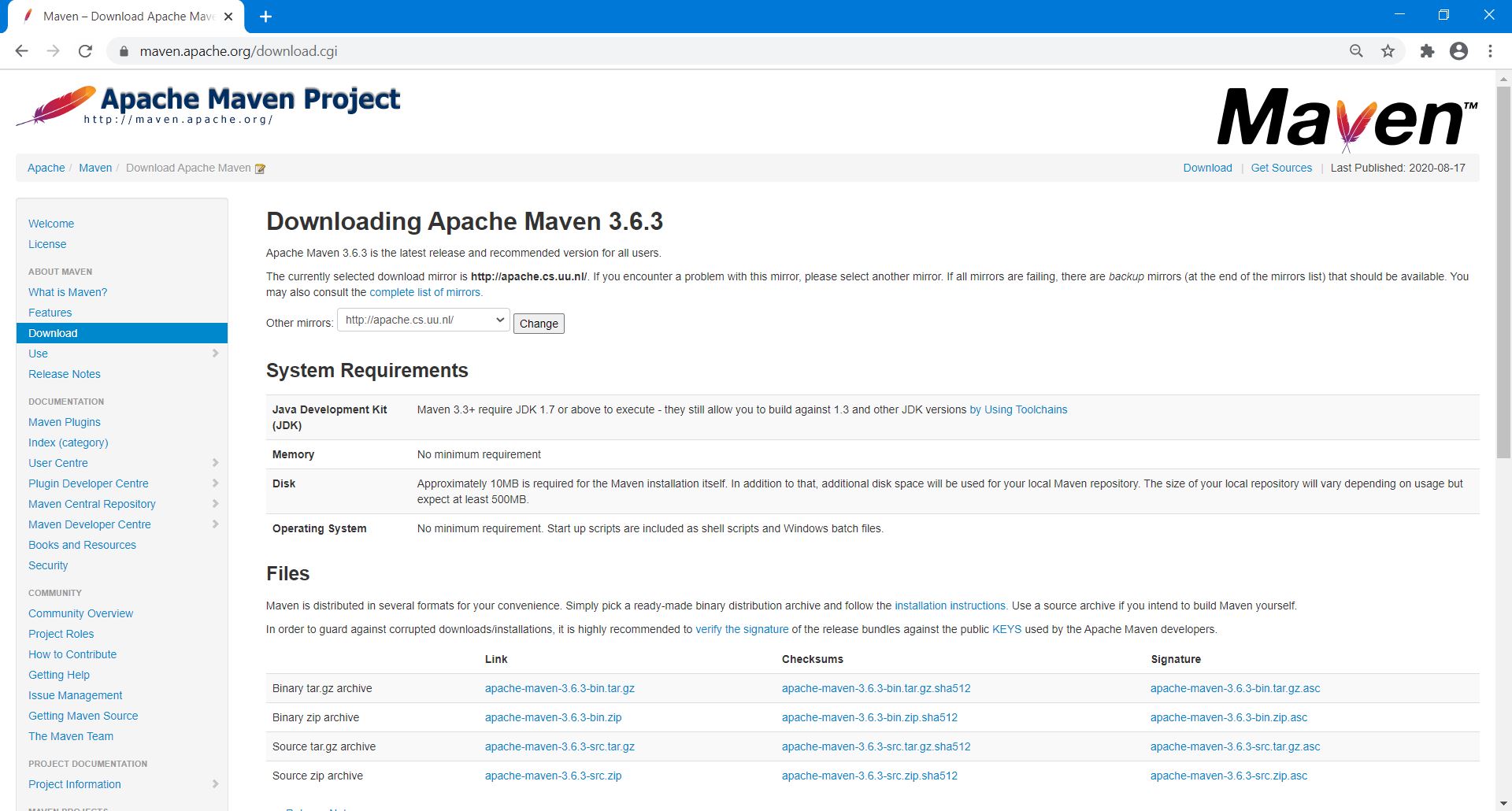The image size is (1512, 811).
Task: Click the scrollbar down arrow
Action: [1503, 803]
